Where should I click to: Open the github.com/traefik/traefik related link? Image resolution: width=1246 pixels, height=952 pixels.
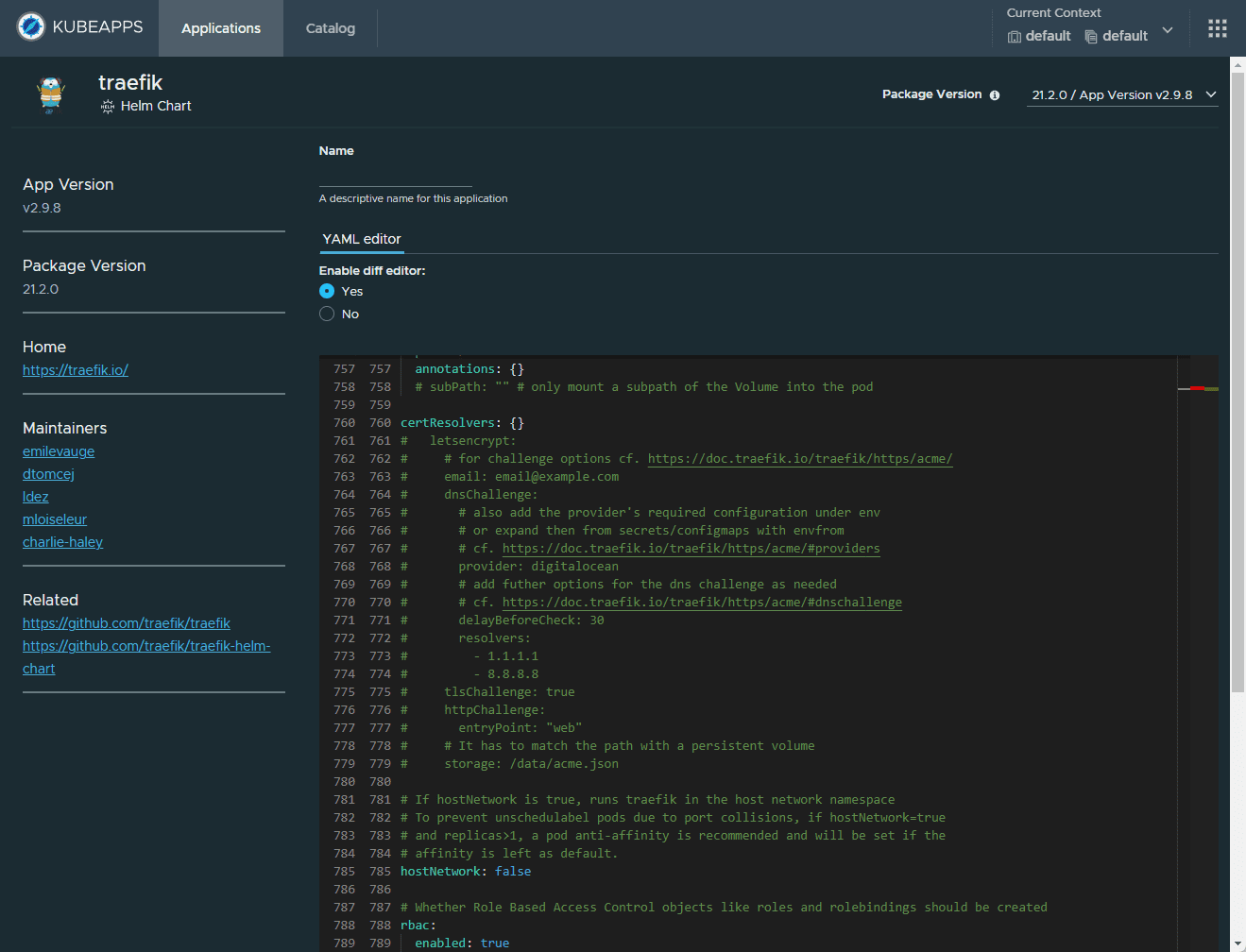(x=127, y=623)
